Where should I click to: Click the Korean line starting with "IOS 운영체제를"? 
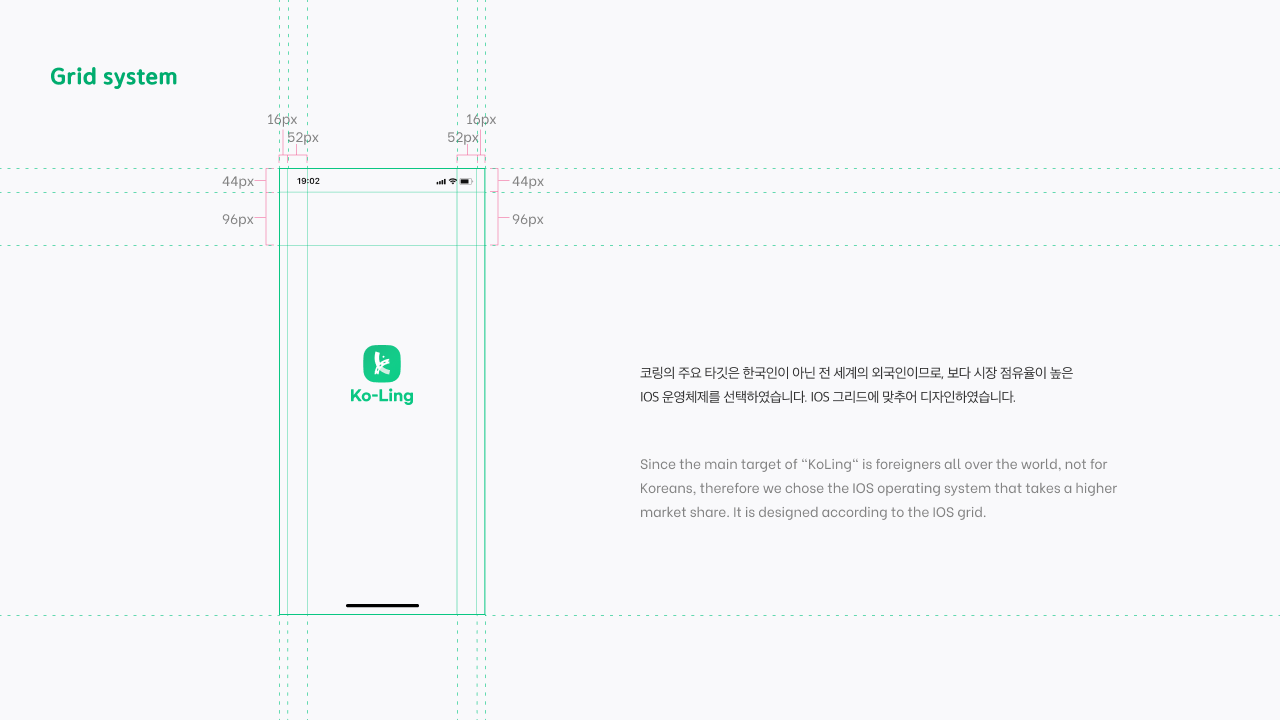[x=828, y=397]
